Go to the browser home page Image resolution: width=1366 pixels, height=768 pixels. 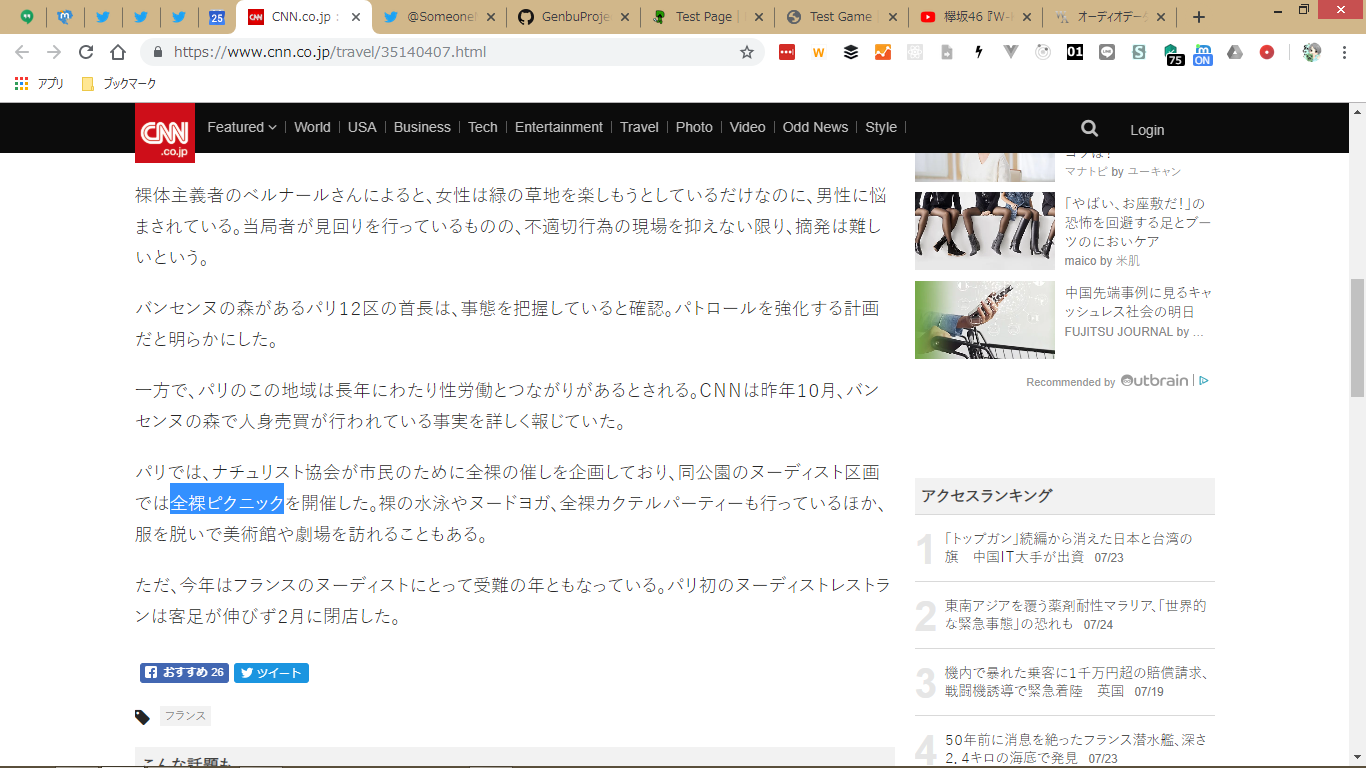118,52
